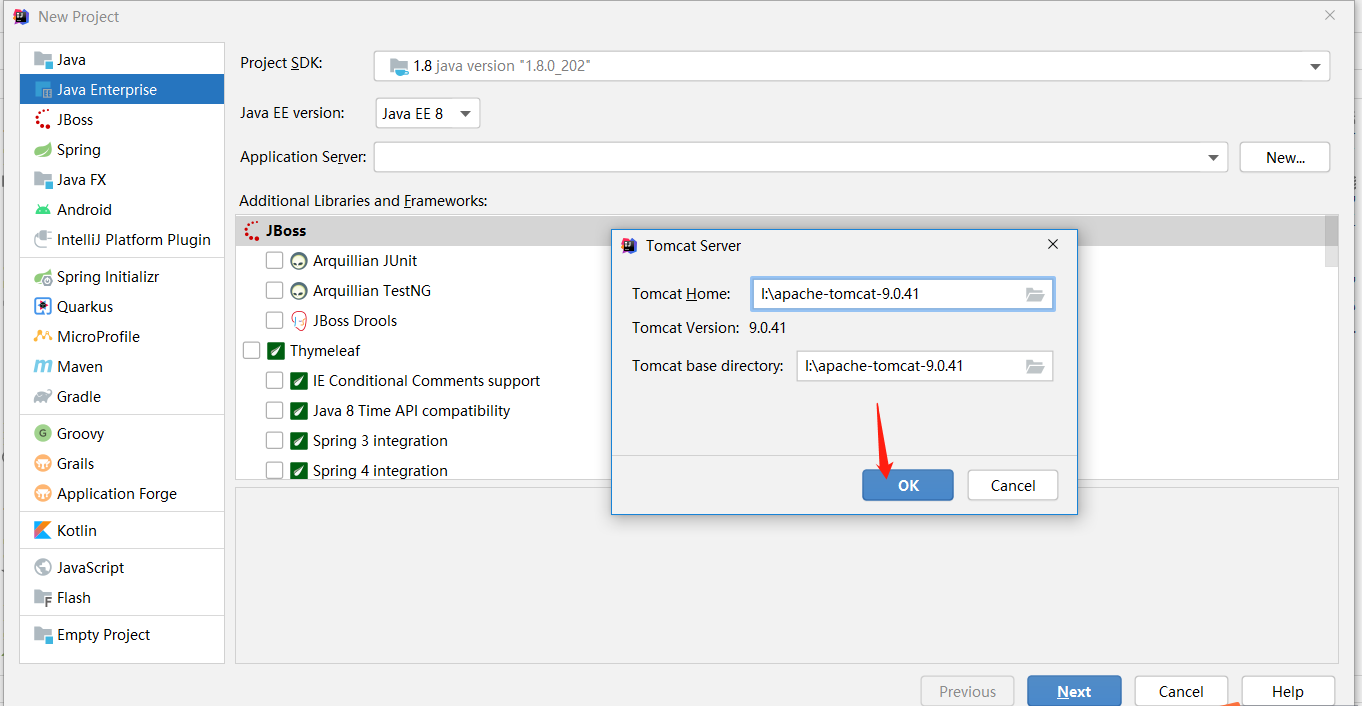Choose the Kotlin icon

(43, 531)
